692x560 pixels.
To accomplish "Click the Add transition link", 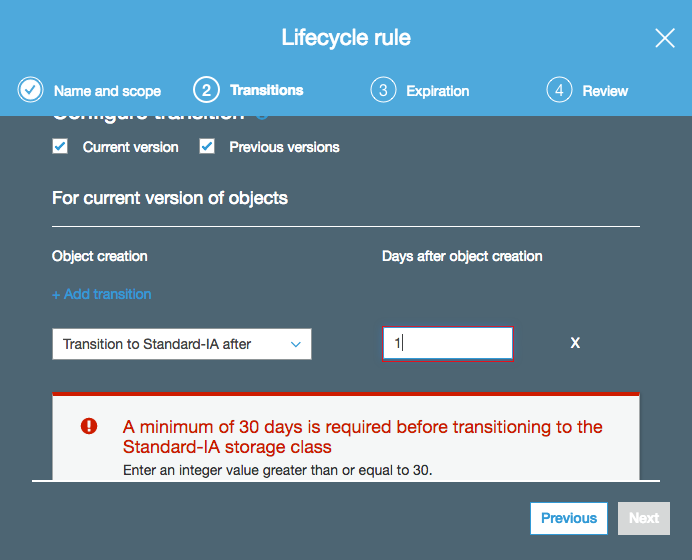I will [102, 294].
